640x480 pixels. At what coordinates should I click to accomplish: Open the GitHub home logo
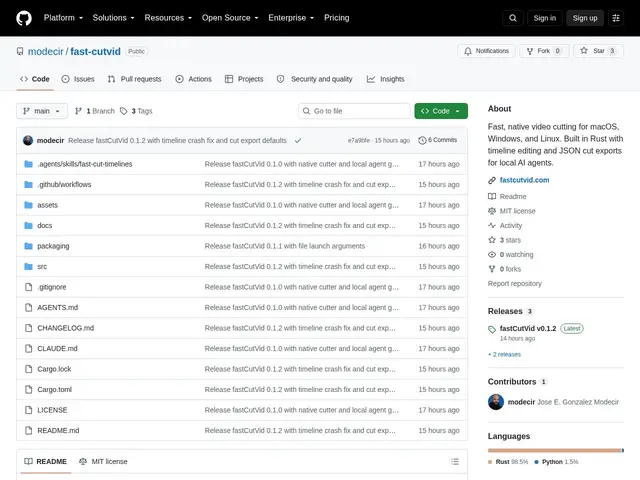(24, 18)
